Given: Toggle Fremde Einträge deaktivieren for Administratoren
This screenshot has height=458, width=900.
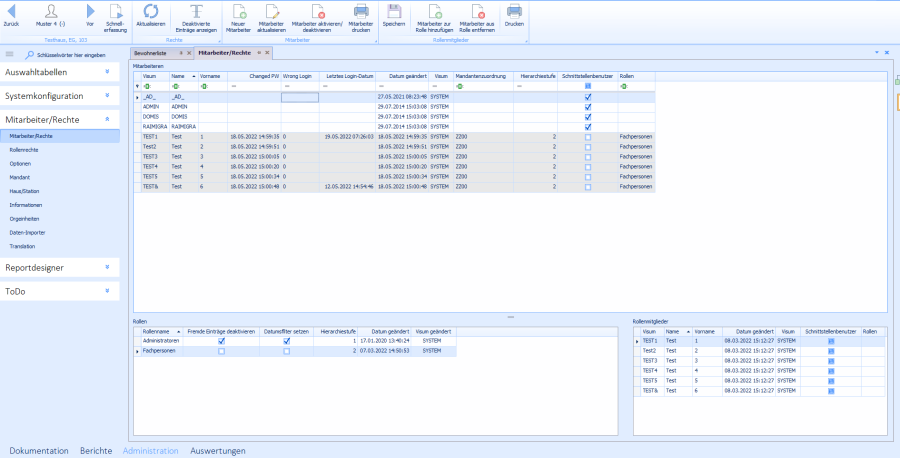Looking at the screenshot, I should pyautogui.click(x=221, y=341).
